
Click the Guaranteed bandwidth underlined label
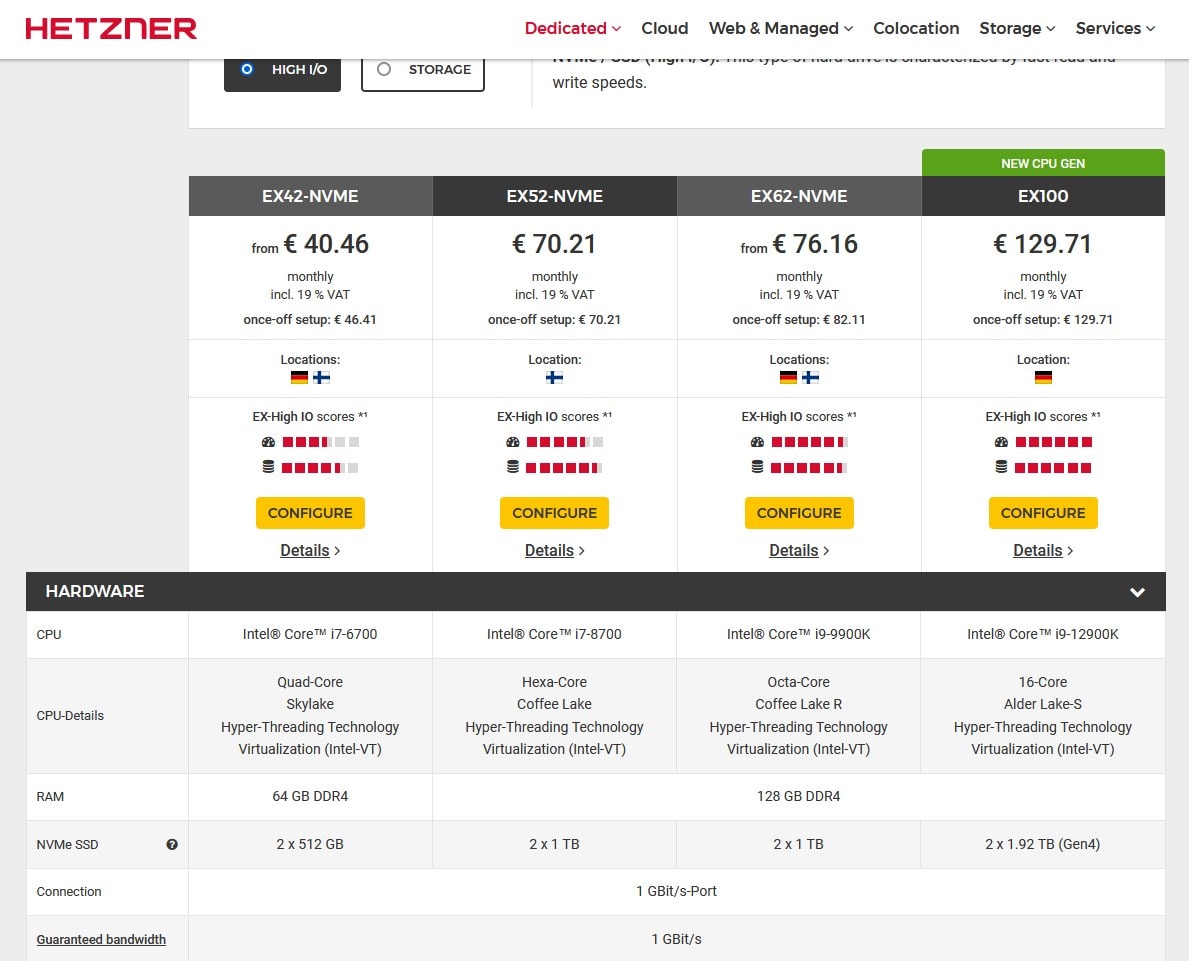pyautogui.click(x=101, y=939)
